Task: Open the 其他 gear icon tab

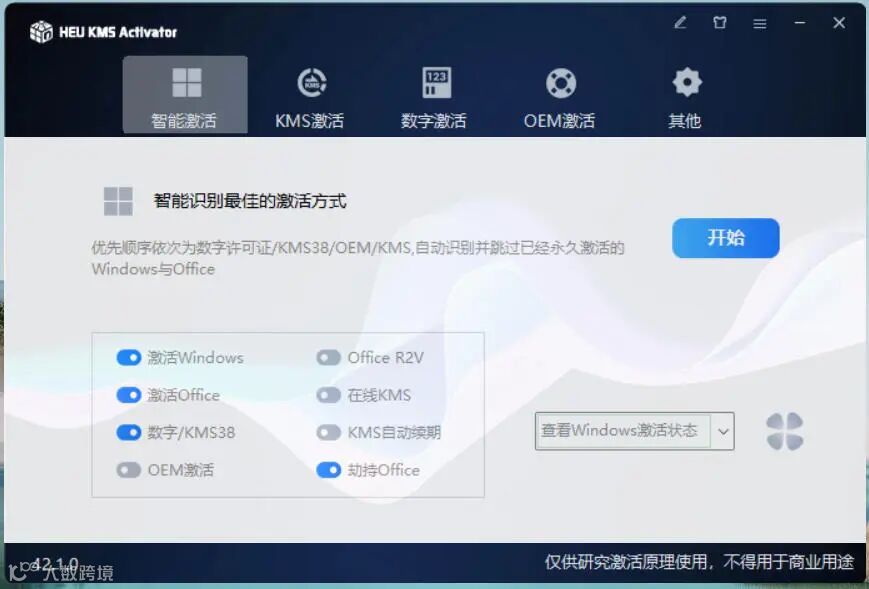Action: pyautogui.click(x=687, y=82)
